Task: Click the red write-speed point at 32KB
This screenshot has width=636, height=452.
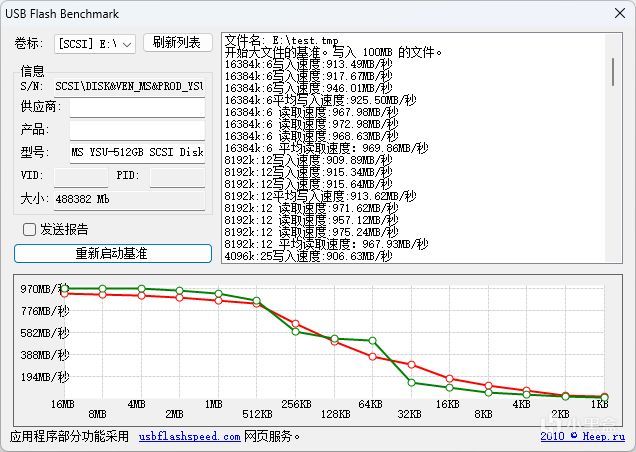Action: [411, 364]
